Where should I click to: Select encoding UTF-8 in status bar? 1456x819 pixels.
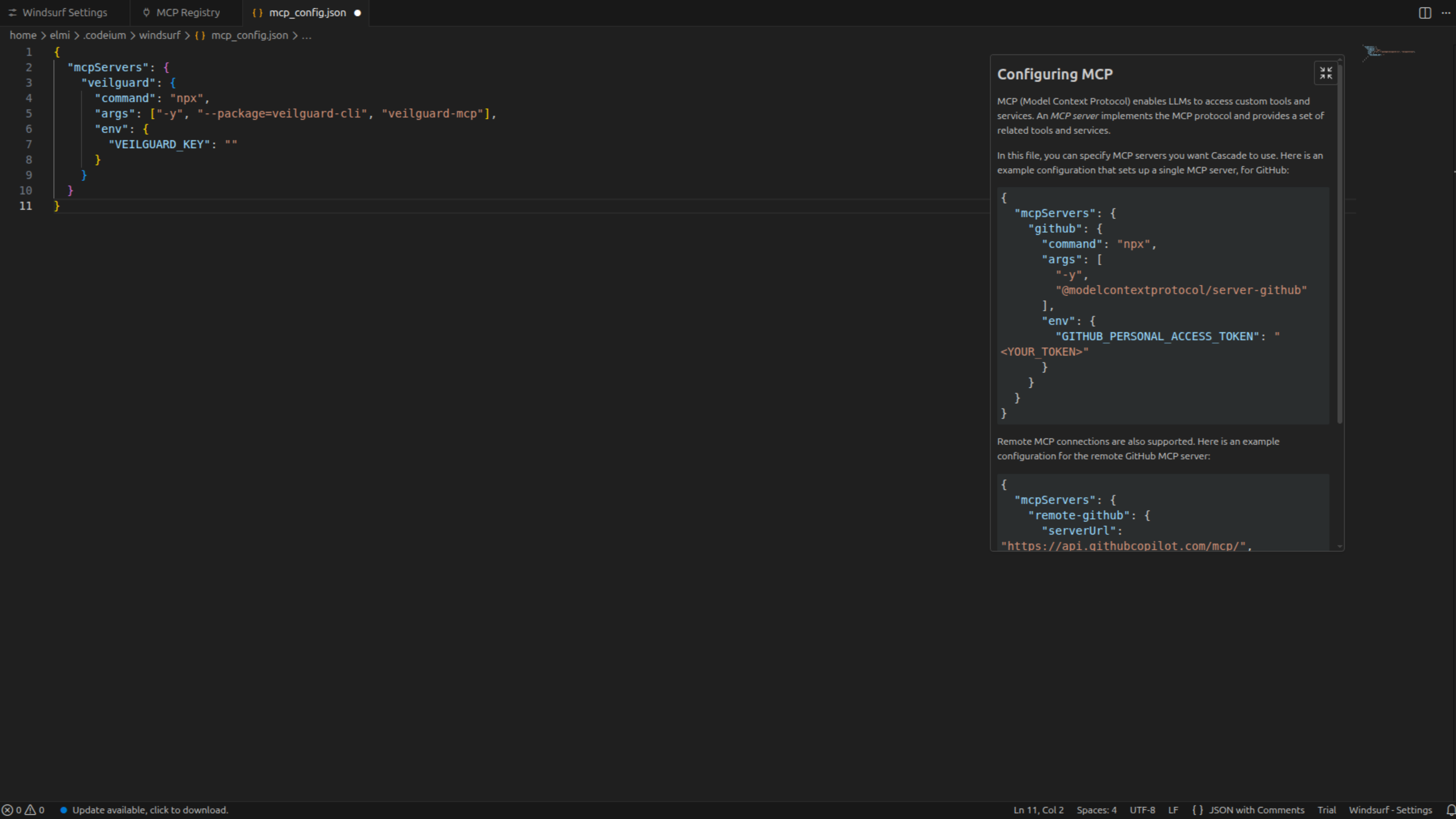pyautogui.click(x=1142, y=810)
